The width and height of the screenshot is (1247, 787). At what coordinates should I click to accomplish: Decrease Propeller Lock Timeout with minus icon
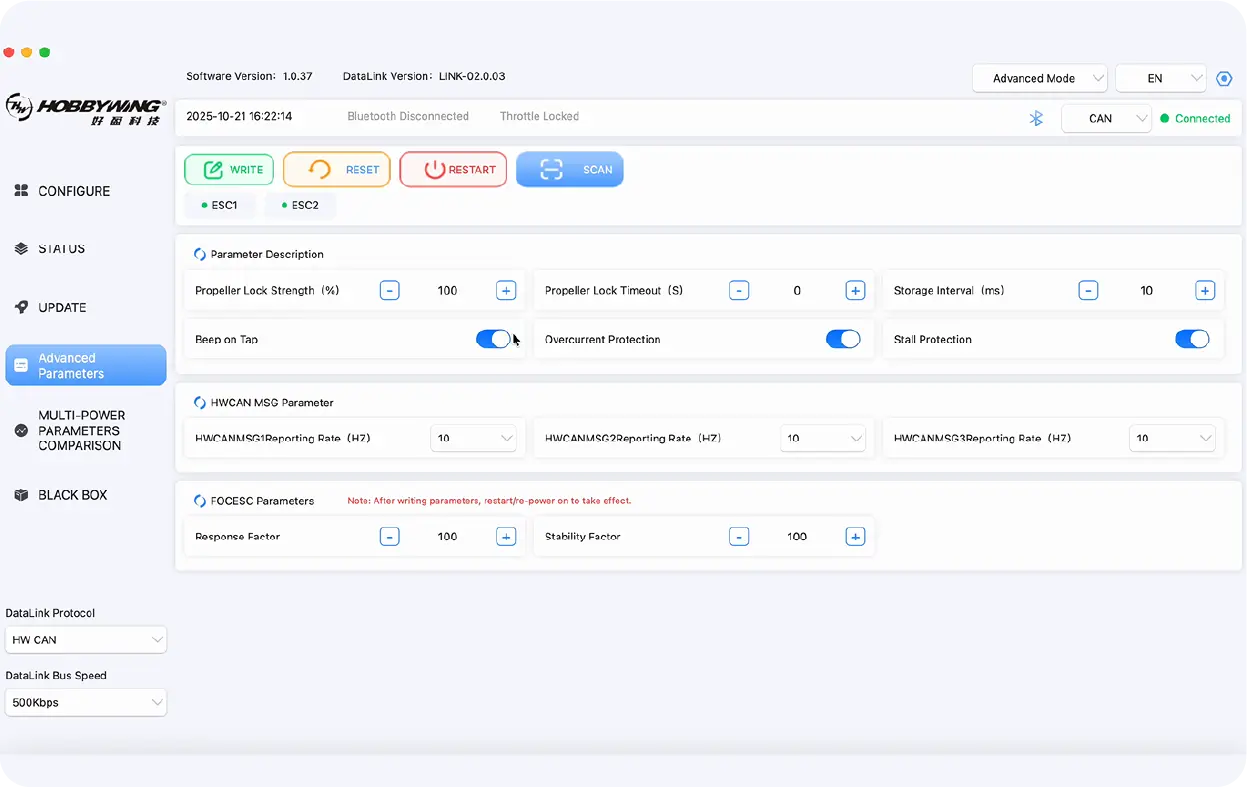[738, 291]
